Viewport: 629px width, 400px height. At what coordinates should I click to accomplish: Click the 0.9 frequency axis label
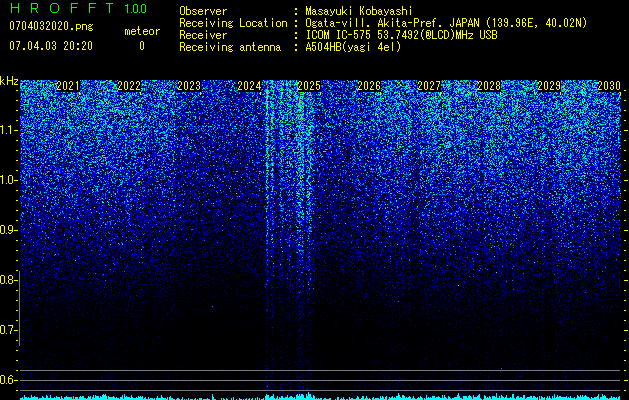pyautogui.click(x=8, y=230)
